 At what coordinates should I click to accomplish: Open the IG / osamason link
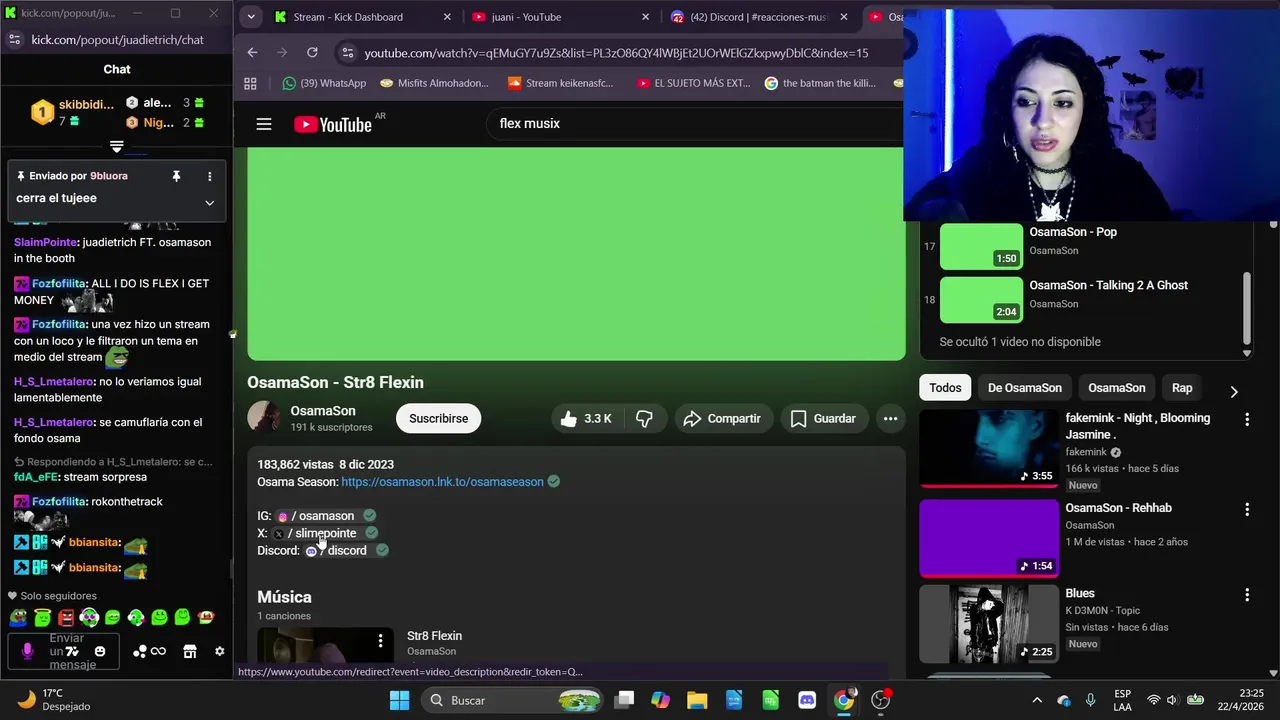[316, 516]
